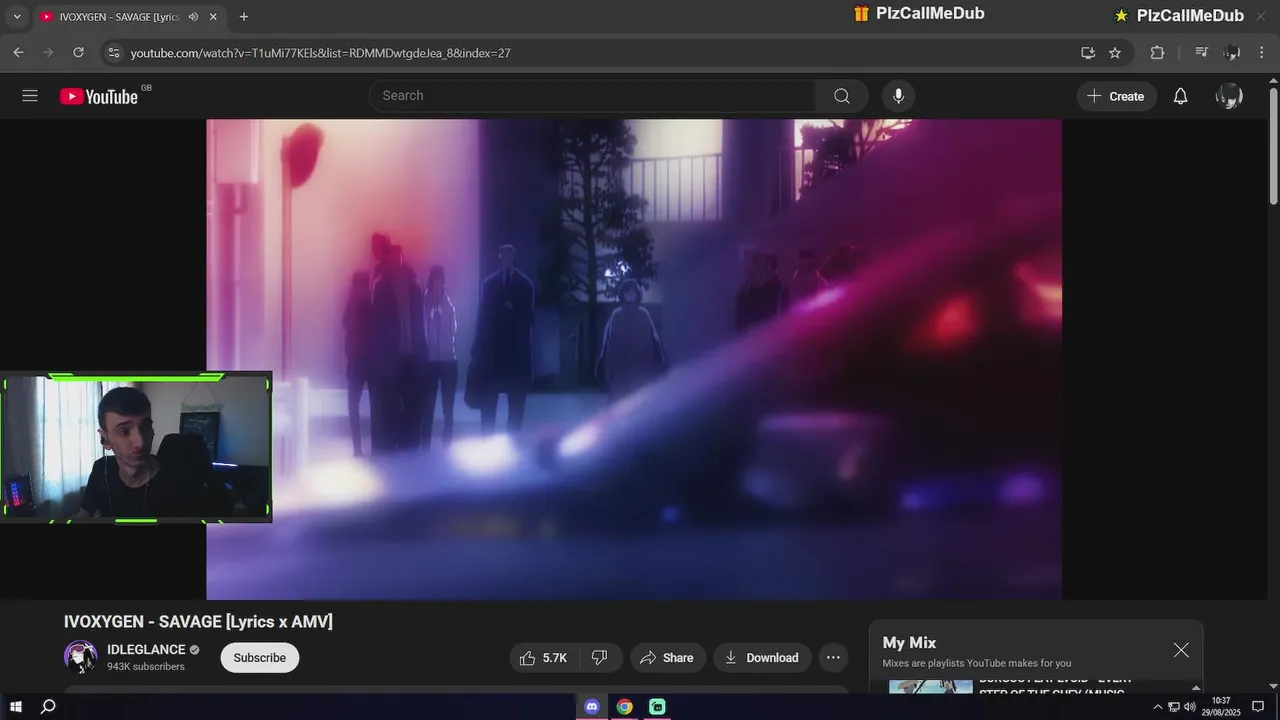The width and height of the screenshot is (1280, 720).
Task: Click the magnifier search button
Action: pos(842,96)
